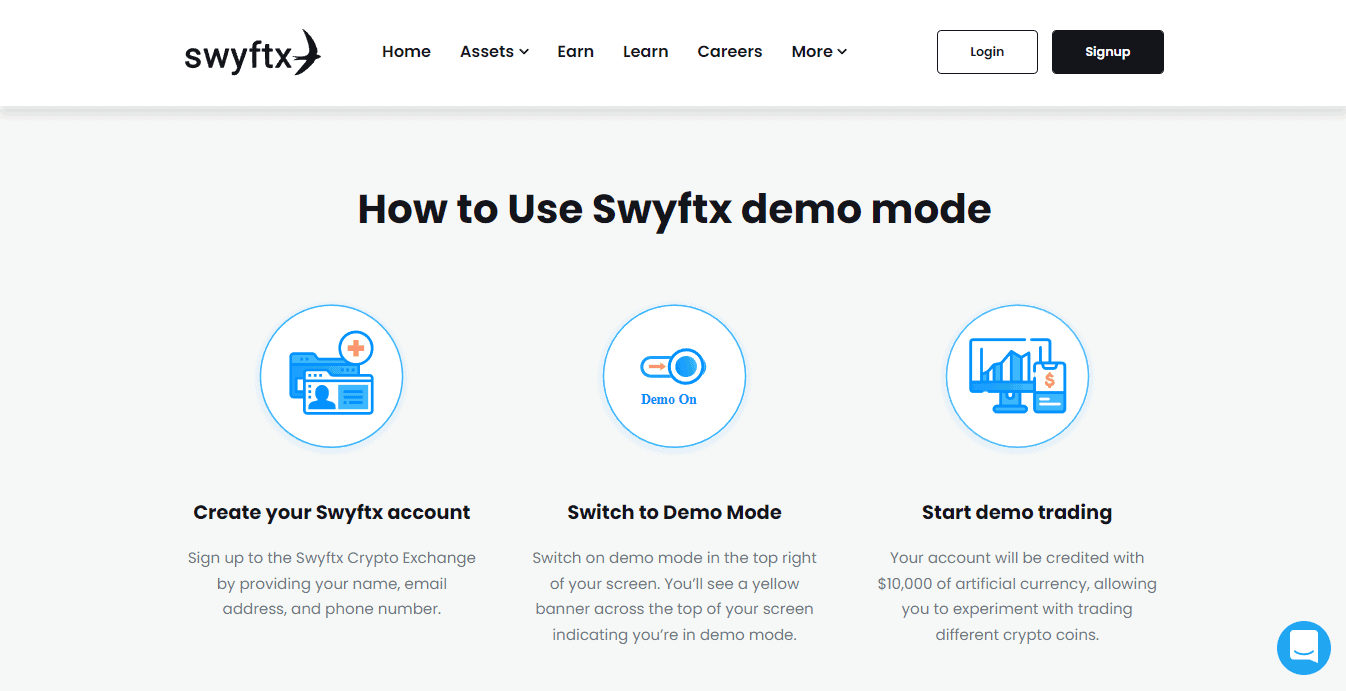Click the Login button
The width and height of the screenshot is (1346, 691).
click(987, 52)
